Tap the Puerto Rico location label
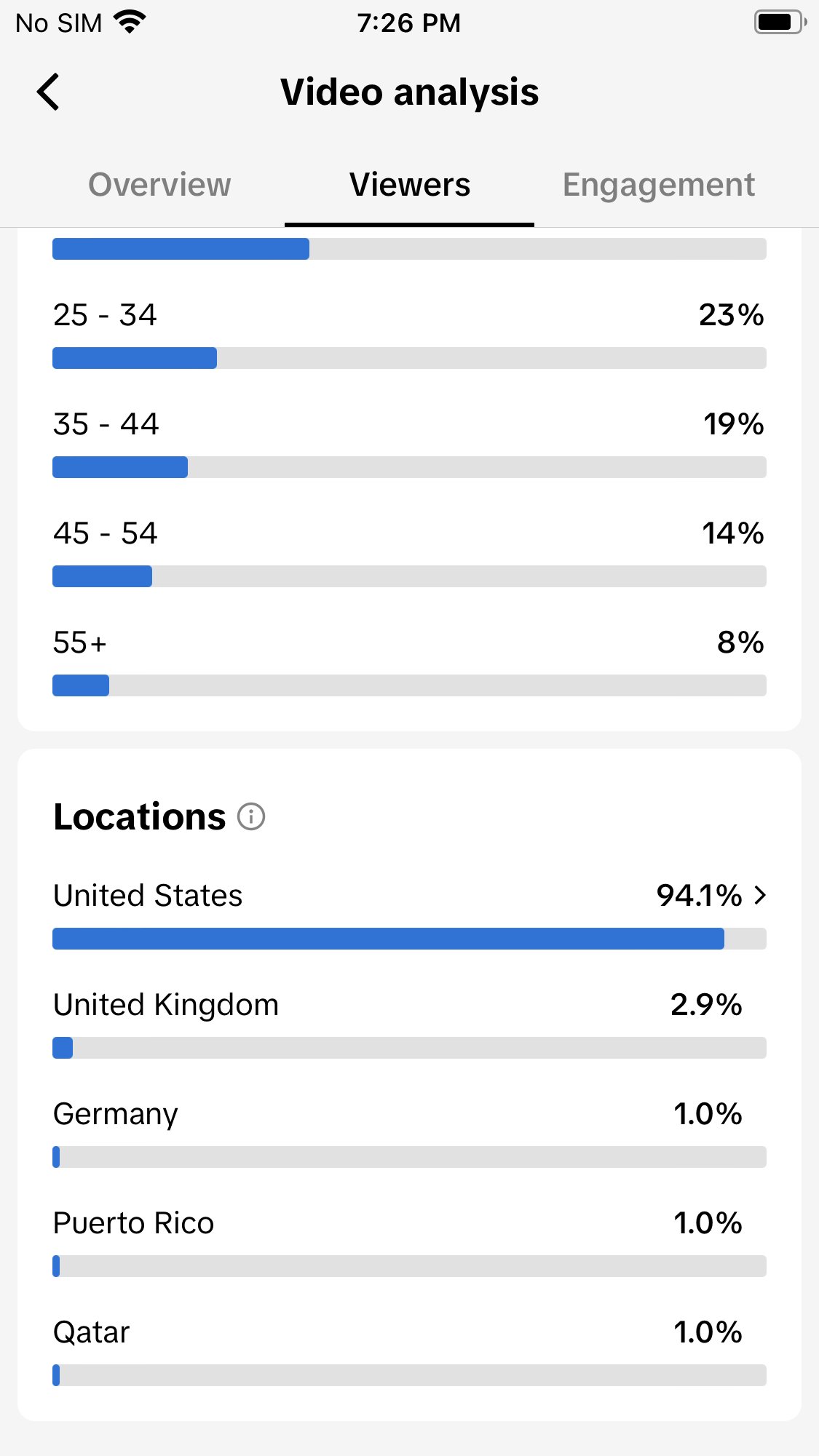 [134, 1223]
